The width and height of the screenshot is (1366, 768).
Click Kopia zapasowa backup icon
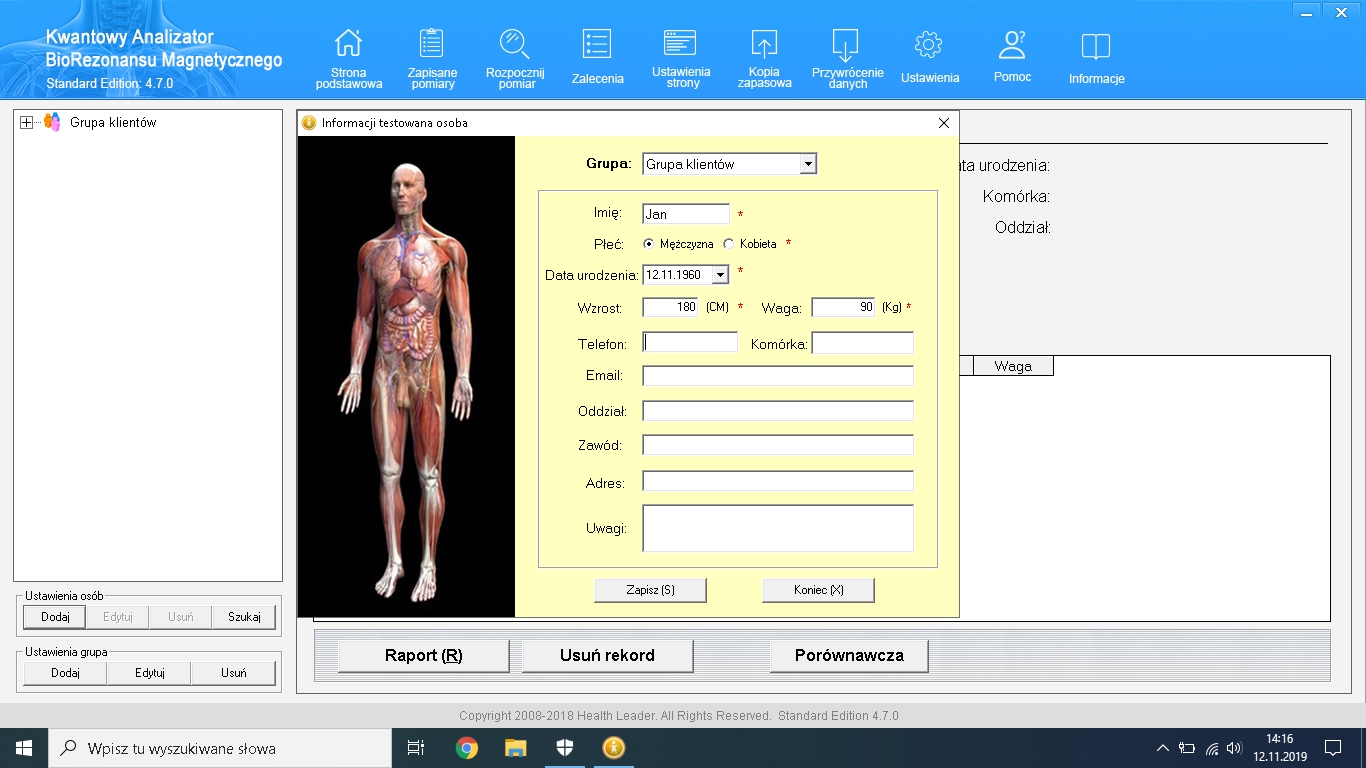[764, 44]
